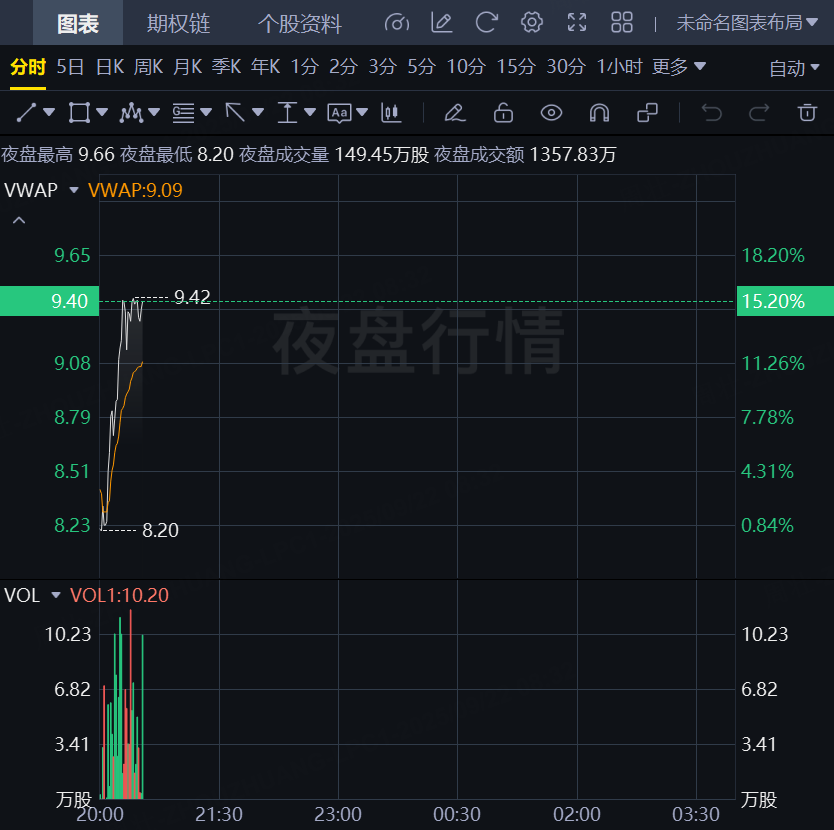This screenshot has width=834, height=830.
Task: Select the 5日 timeframe
Action: click(x=70, y=67)
